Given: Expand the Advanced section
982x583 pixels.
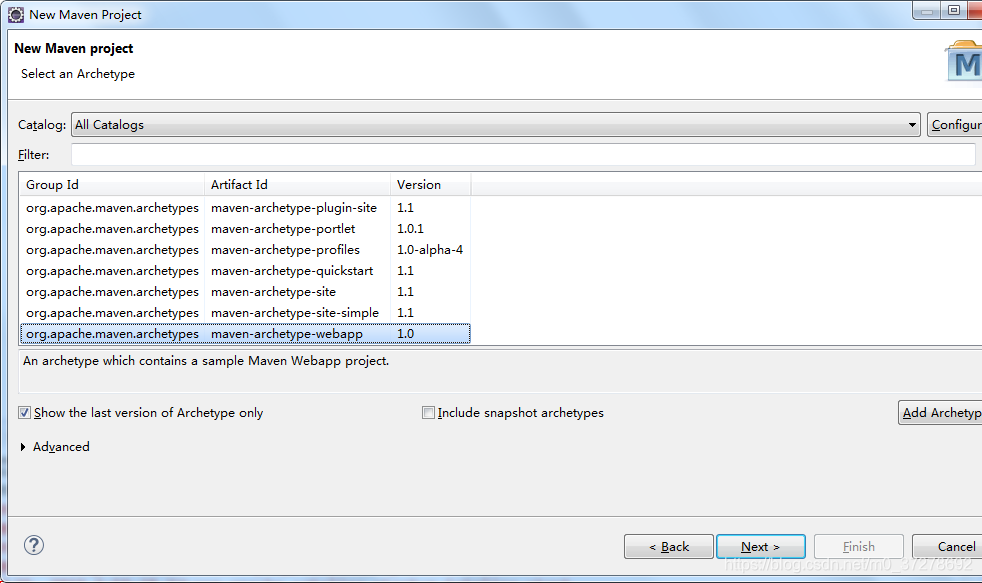Looking at the screenshot, I should click(23, 446).
